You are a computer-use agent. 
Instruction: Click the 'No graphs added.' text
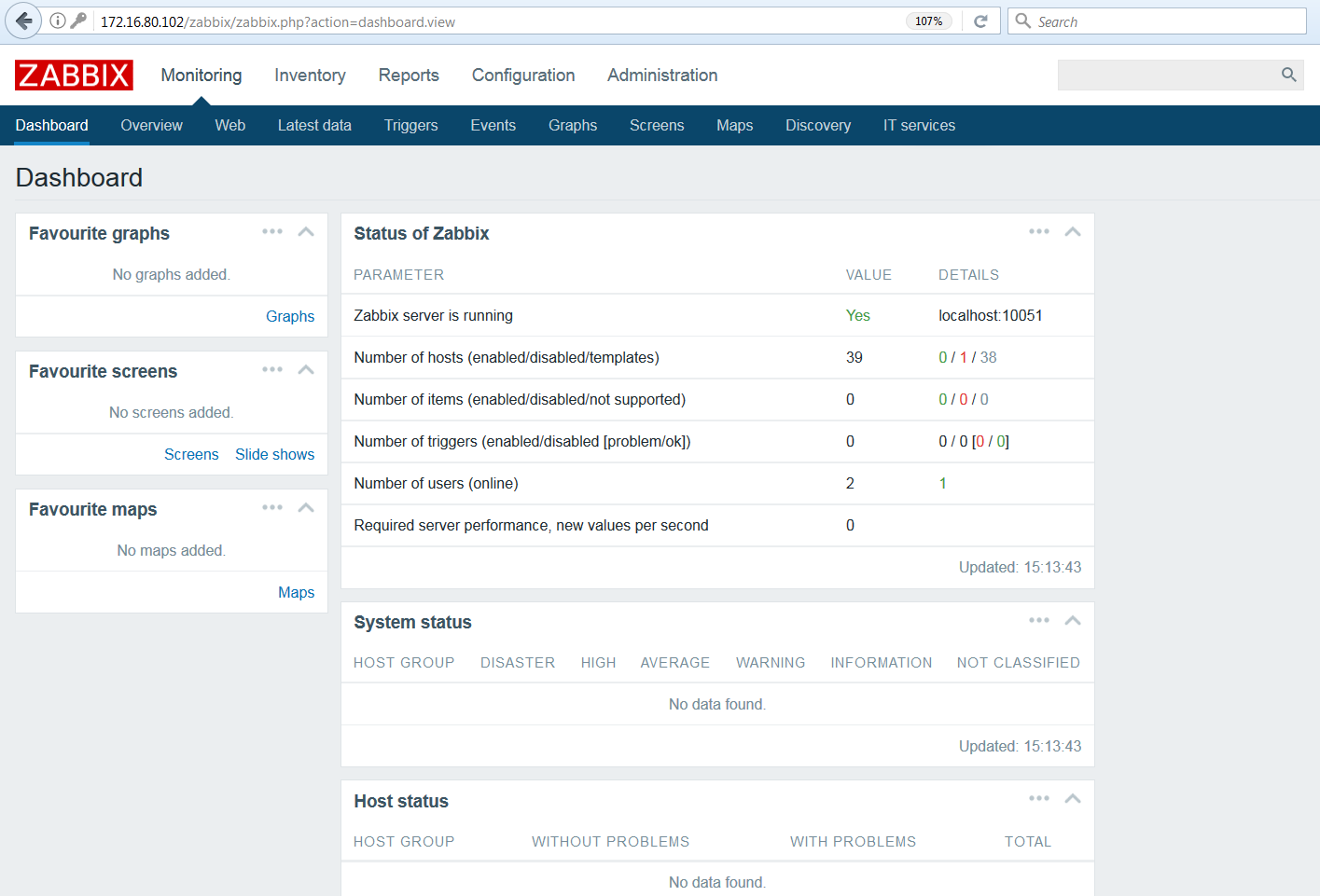pos(172,274)
